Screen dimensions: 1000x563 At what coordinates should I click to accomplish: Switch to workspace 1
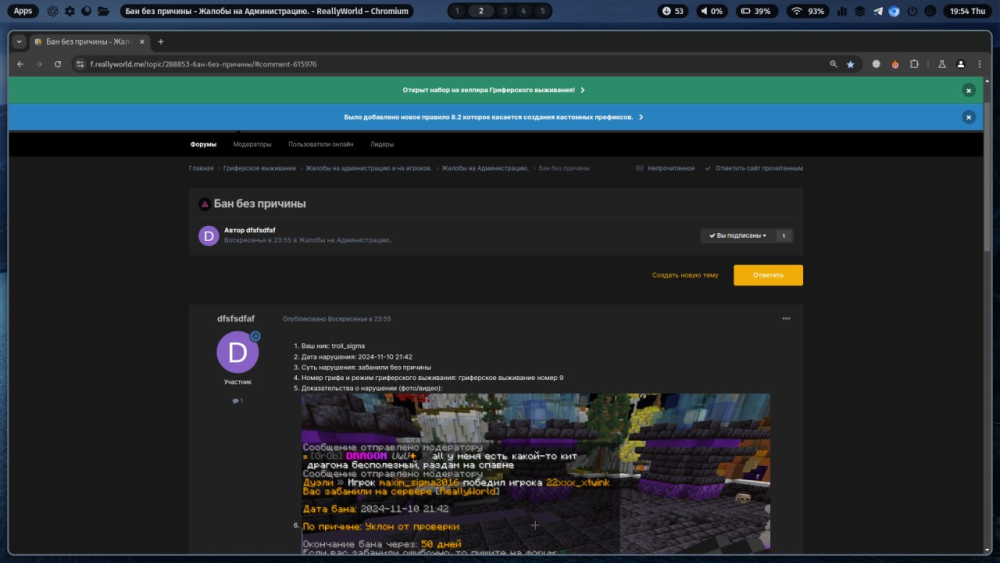click(457, 11)
